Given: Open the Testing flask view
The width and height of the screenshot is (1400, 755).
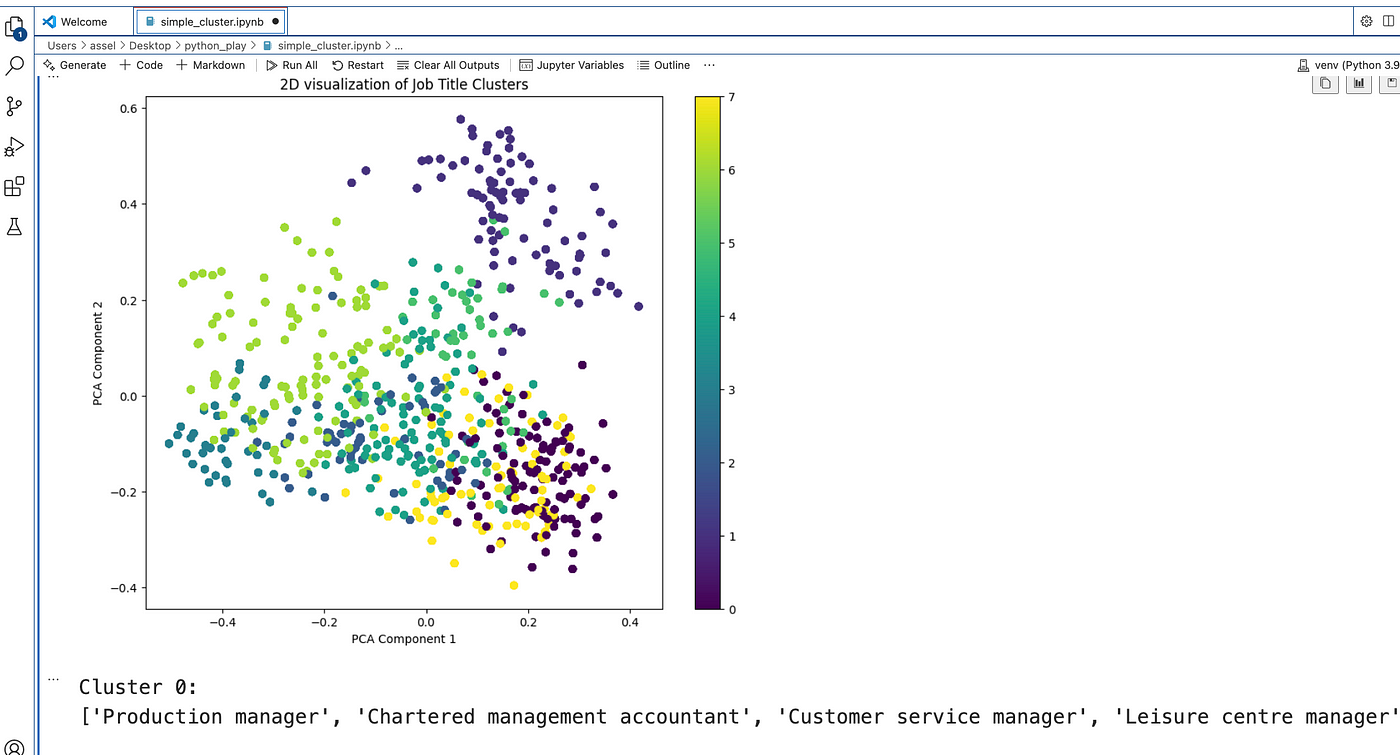Looking at the screenshot, I should point(14,227).
